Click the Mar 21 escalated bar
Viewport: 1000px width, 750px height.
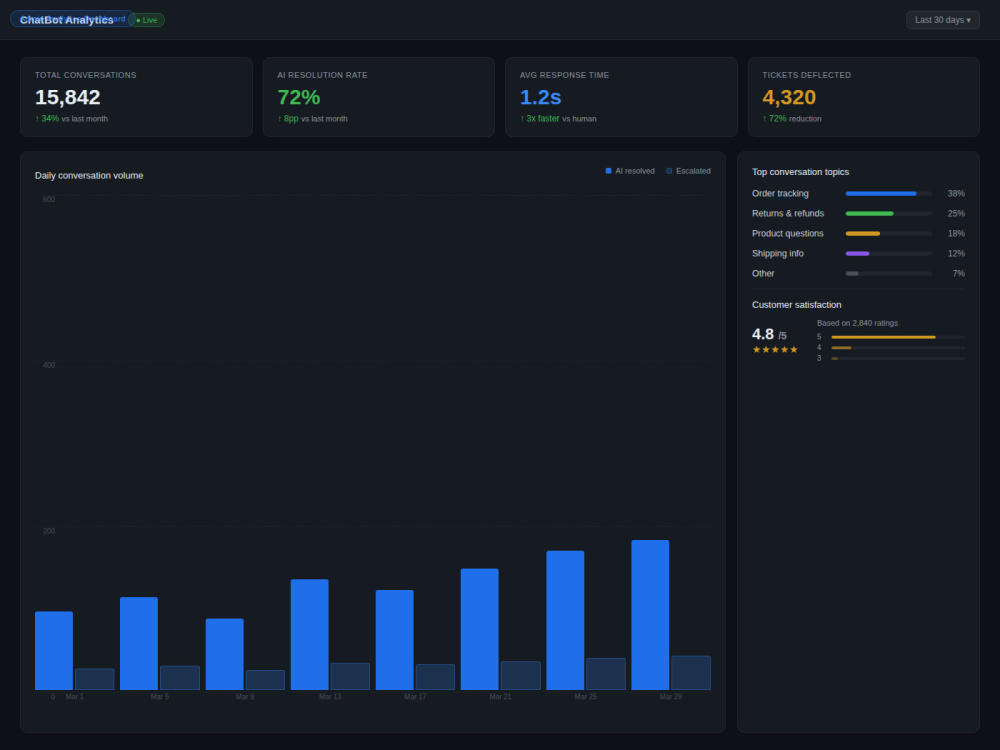[x=520, y=675]
